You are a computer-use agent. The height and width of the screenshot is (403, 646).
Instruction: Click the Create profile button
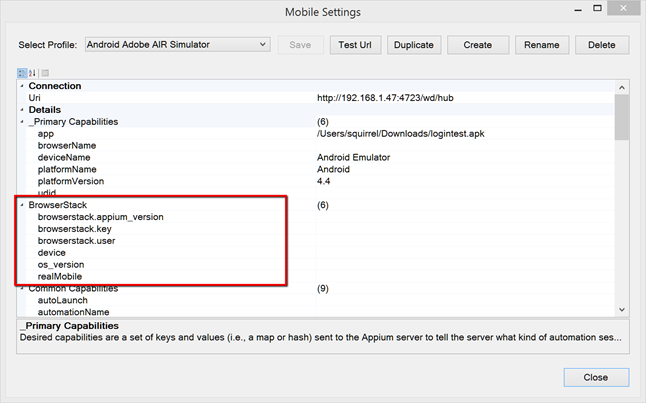click(477, 45)
